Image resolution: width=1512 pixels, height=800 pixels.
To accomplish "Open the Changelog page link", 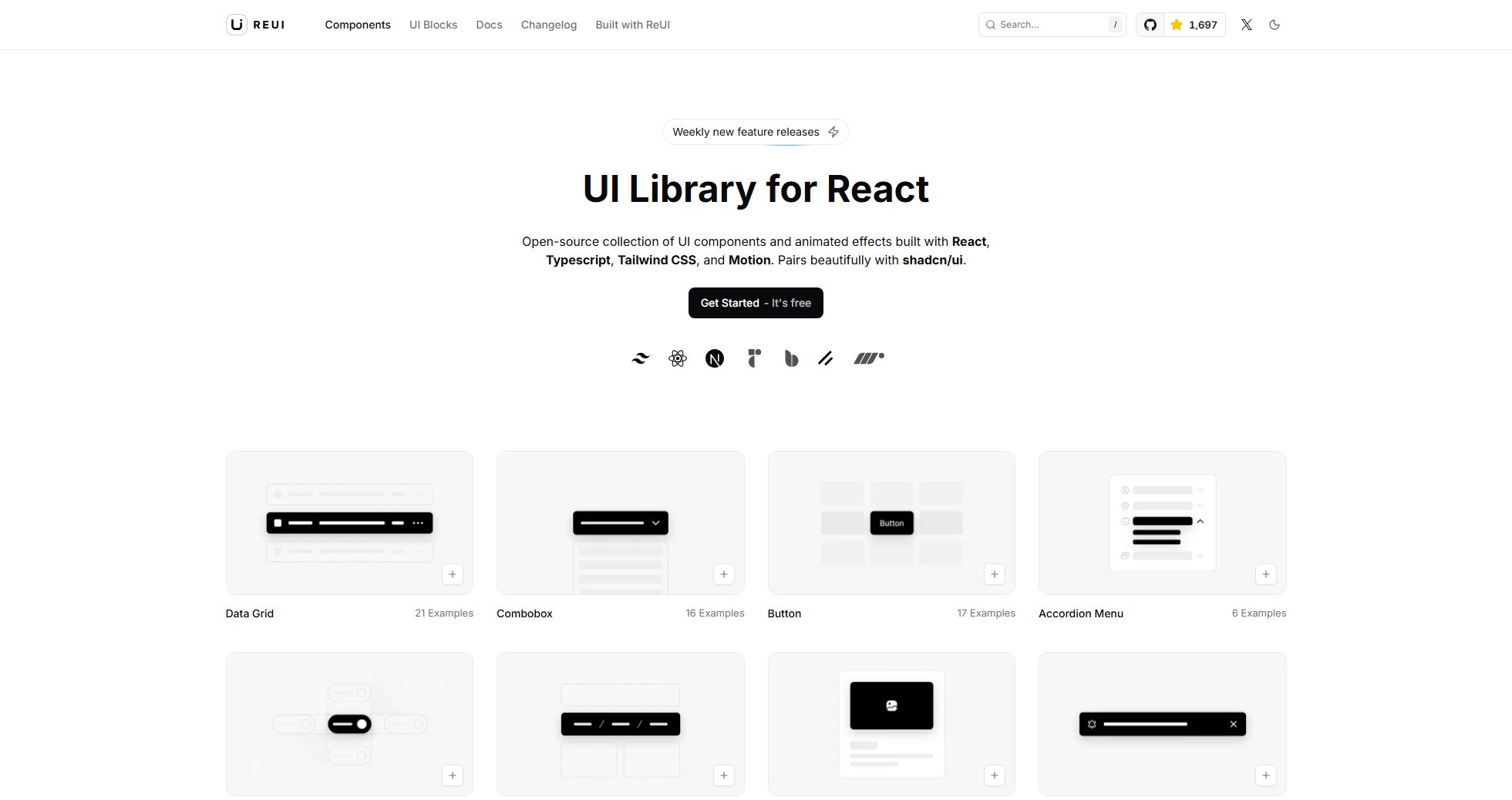I will (x=549, y=25).
